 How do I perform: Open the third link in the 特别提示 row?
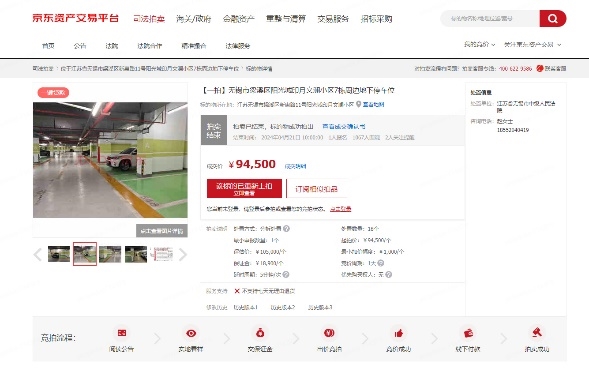320,308
